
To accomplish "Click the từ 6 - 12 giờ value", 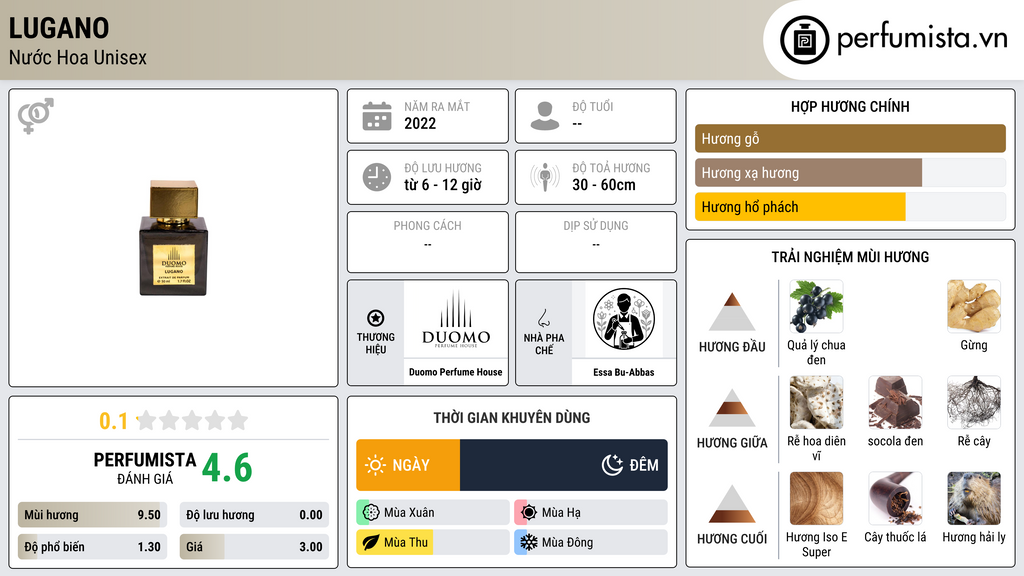I will pyautogui.click(x=443, y=185).
